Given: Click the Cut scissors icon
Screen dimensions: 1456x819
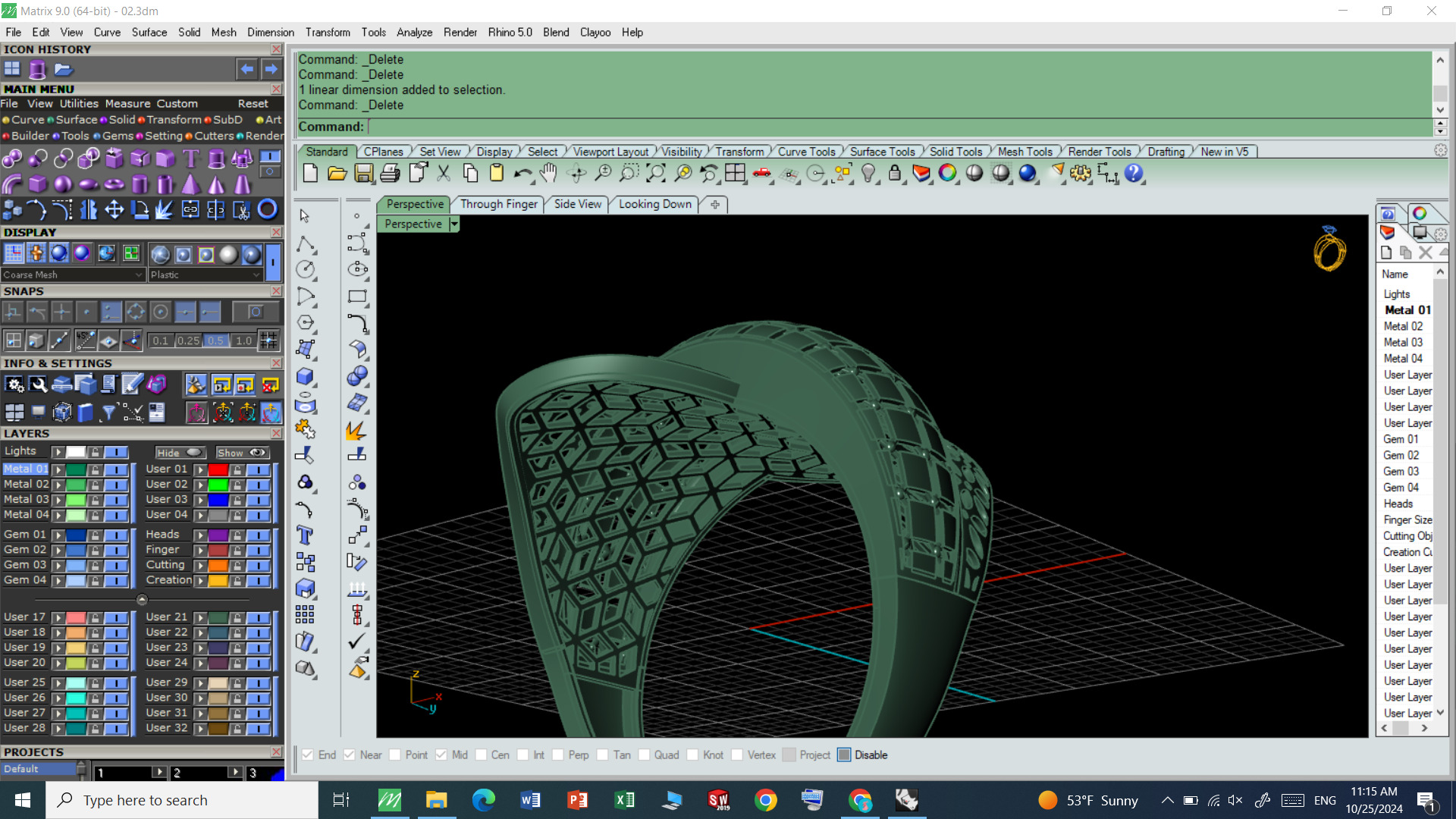Looking at the screenshot, I should (444, 174).
